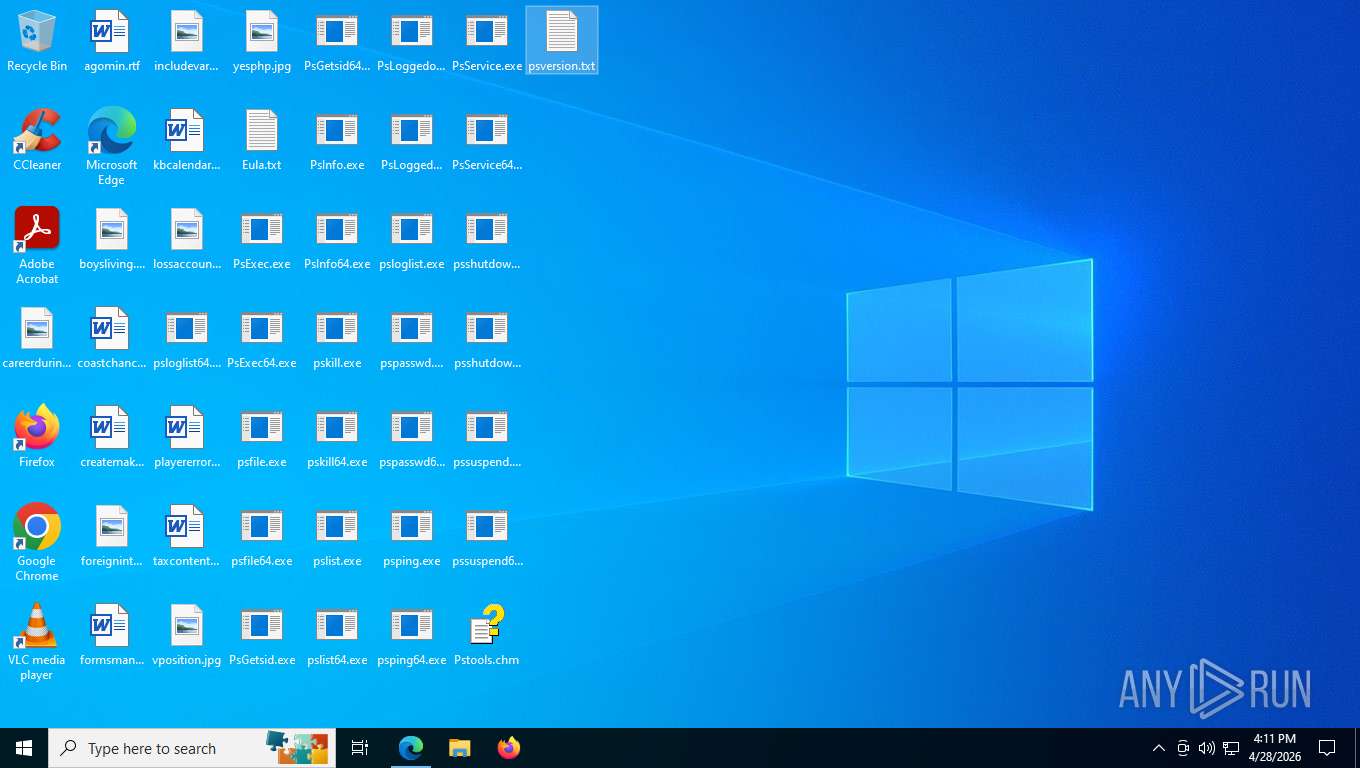
Task: Select the pslist.exe icon
Action: pos(337,536)
